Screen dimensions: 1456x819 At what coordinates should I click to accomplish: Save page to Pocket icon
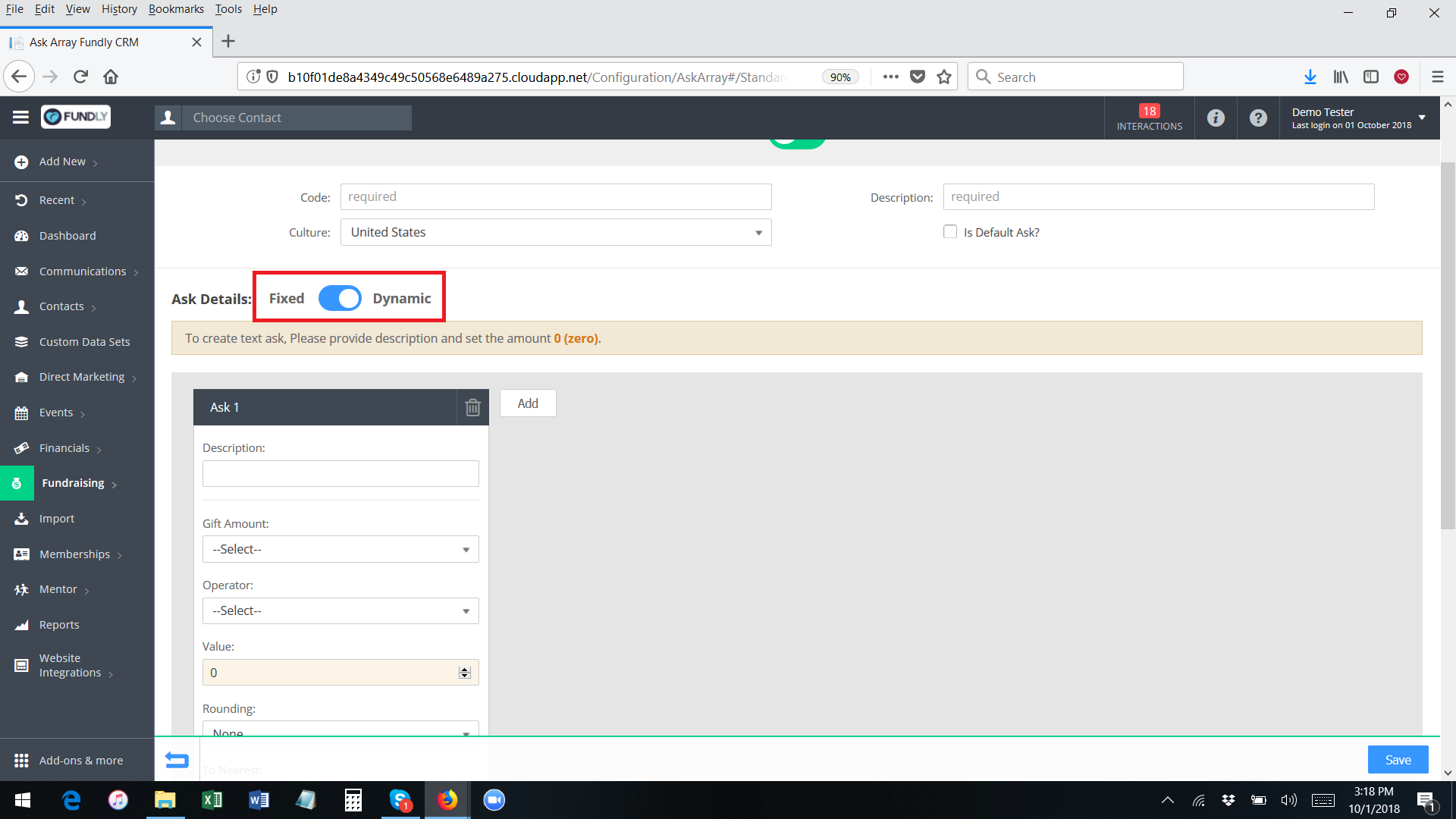(x=918, y=77)
